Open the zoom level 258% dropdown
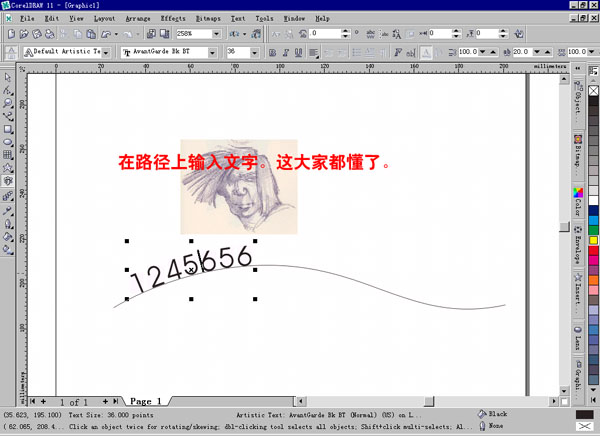The width and height of the screenshot is (600, 436). (216, 34)
